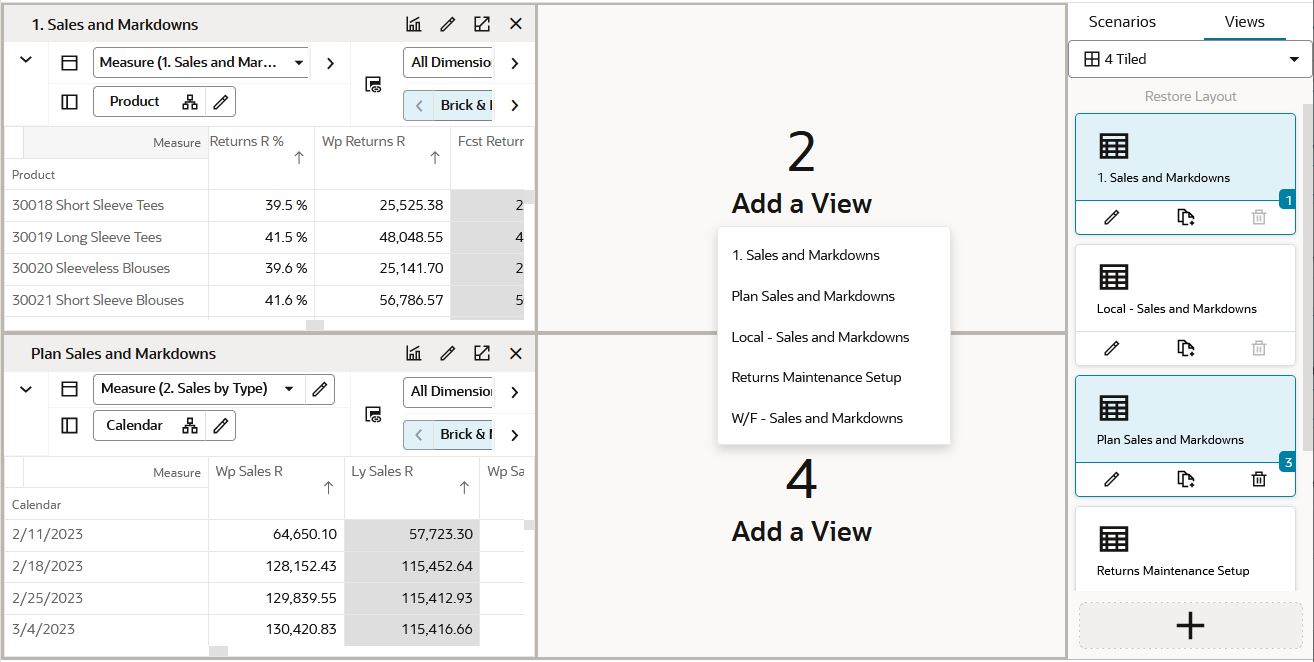Click the plus button to add a new view tile

(1189, 625)
